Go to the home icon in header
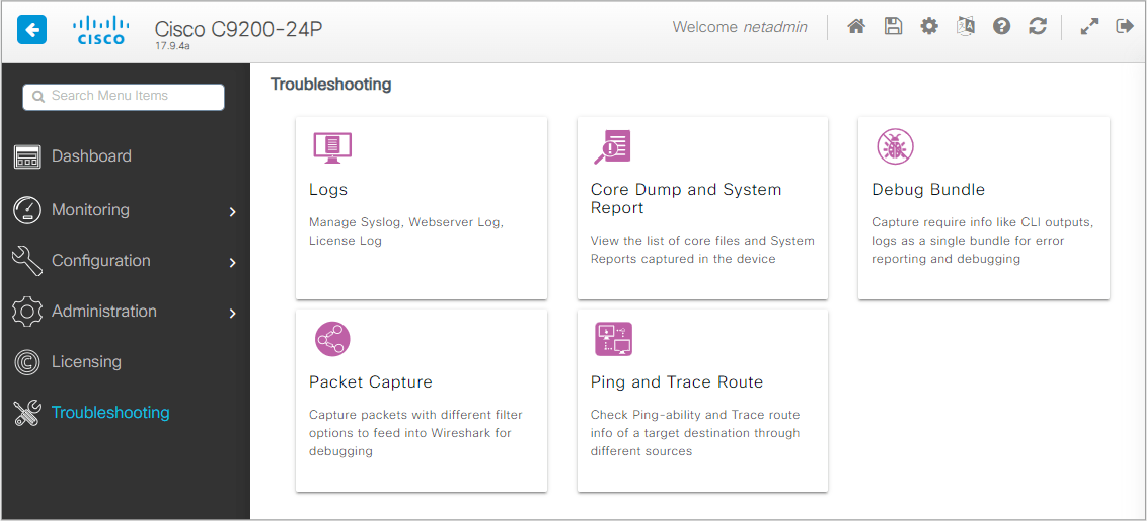1147x521 pixels. (856, 27)
